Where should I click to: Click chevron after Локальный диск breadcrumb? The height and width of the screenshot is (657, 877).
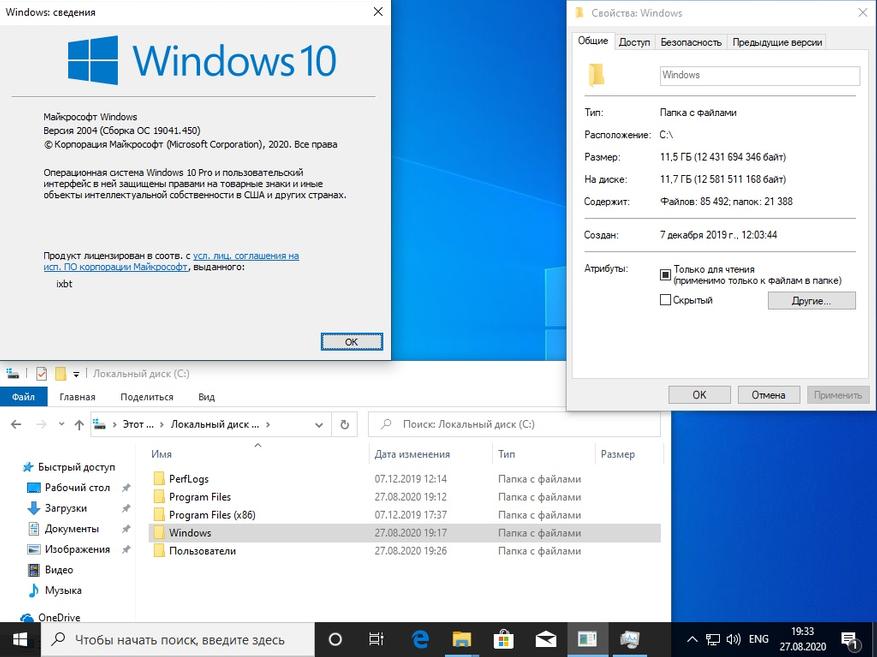268,424
